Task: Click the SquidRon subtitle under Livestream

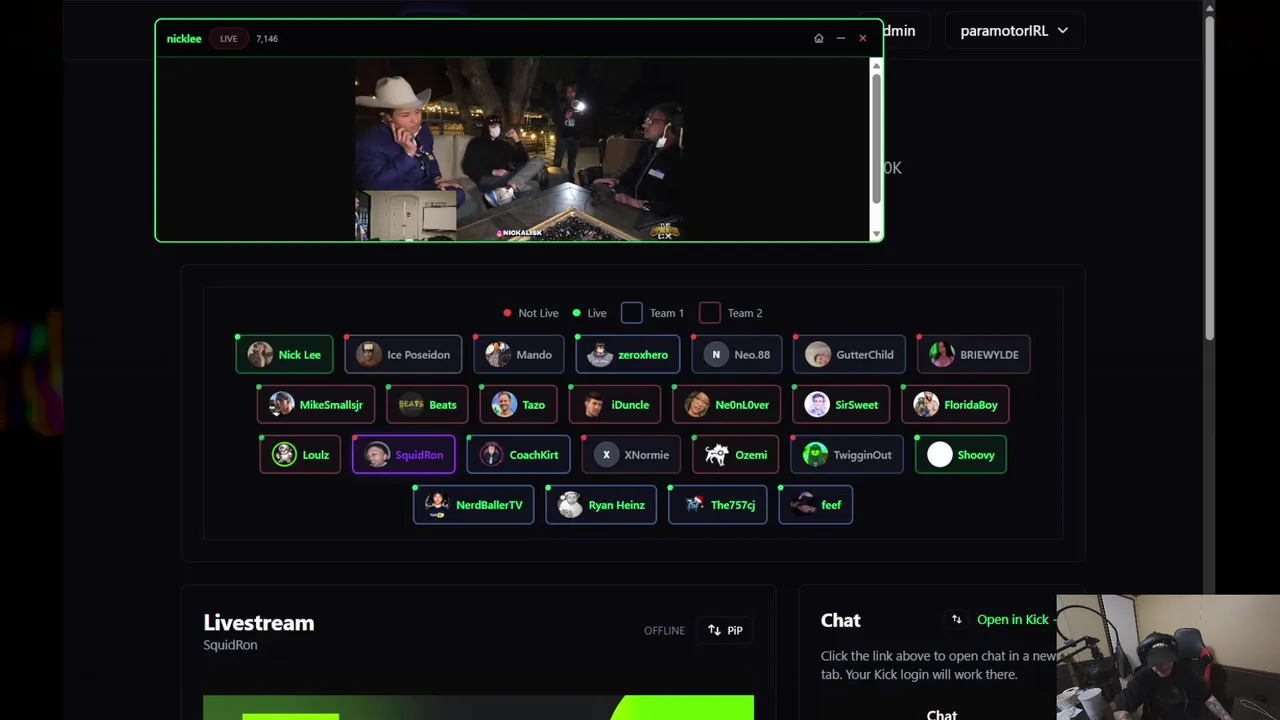Action: 230,645
